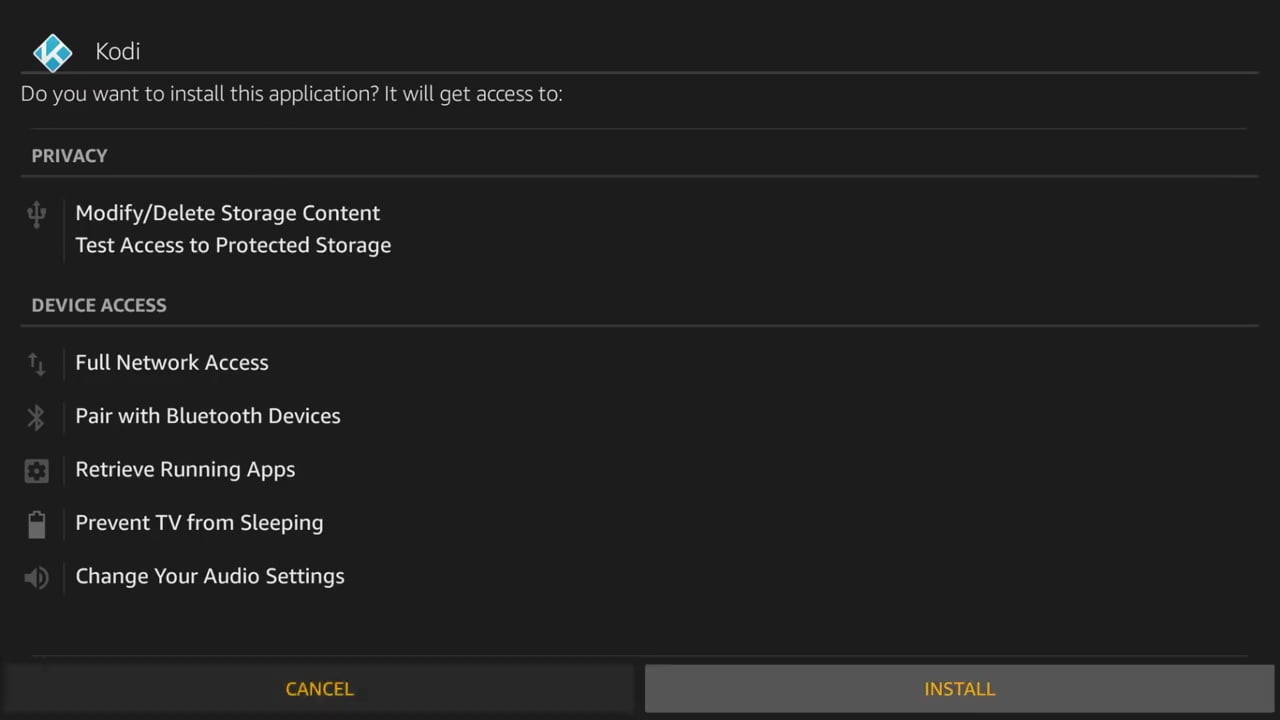Click the battery icon for sleep permission
This screenshot has height=720, width=1280.
(37, 523)
